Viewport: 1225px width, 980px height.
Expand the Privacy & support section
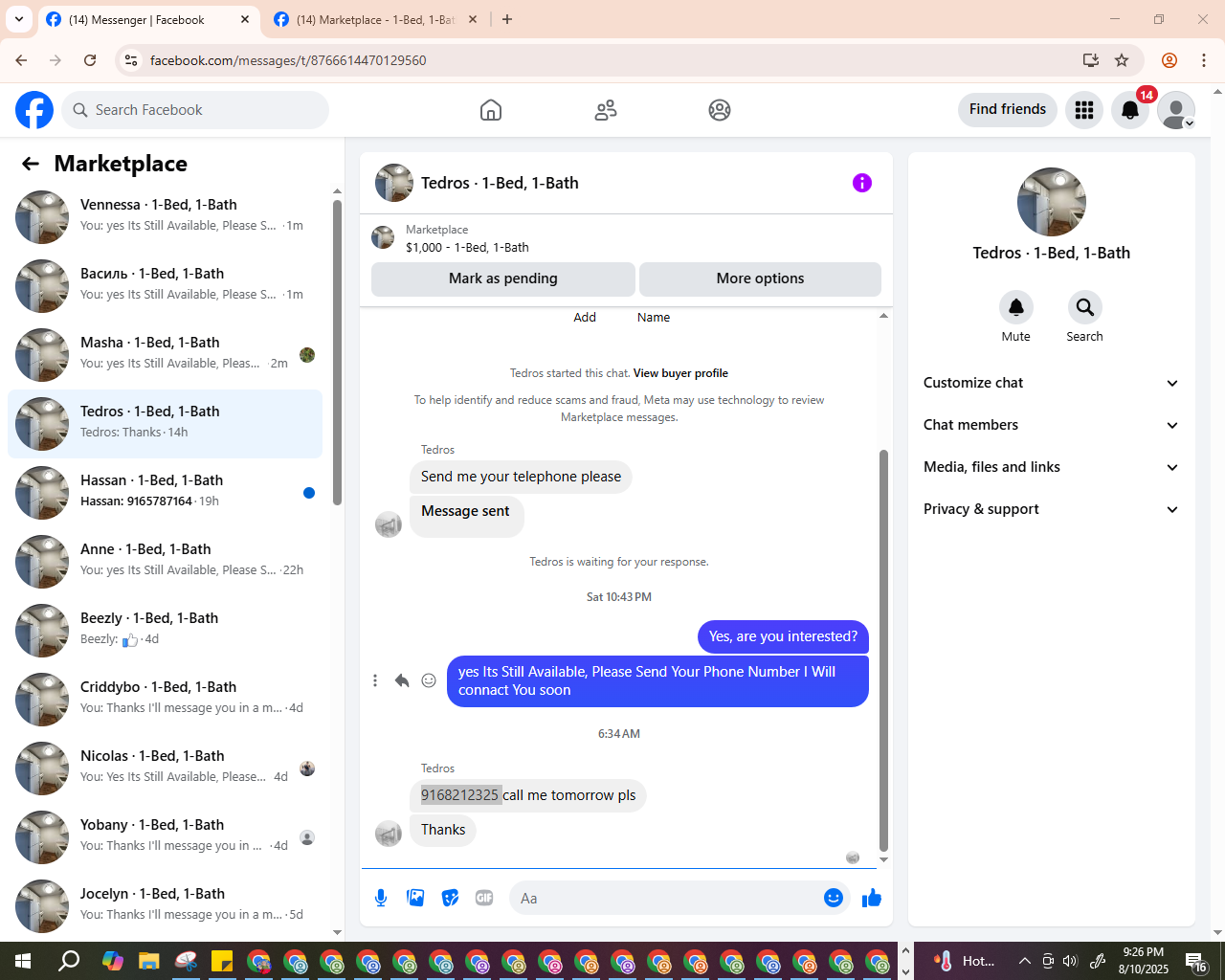pyautogui.click(x=1052, y=509)
